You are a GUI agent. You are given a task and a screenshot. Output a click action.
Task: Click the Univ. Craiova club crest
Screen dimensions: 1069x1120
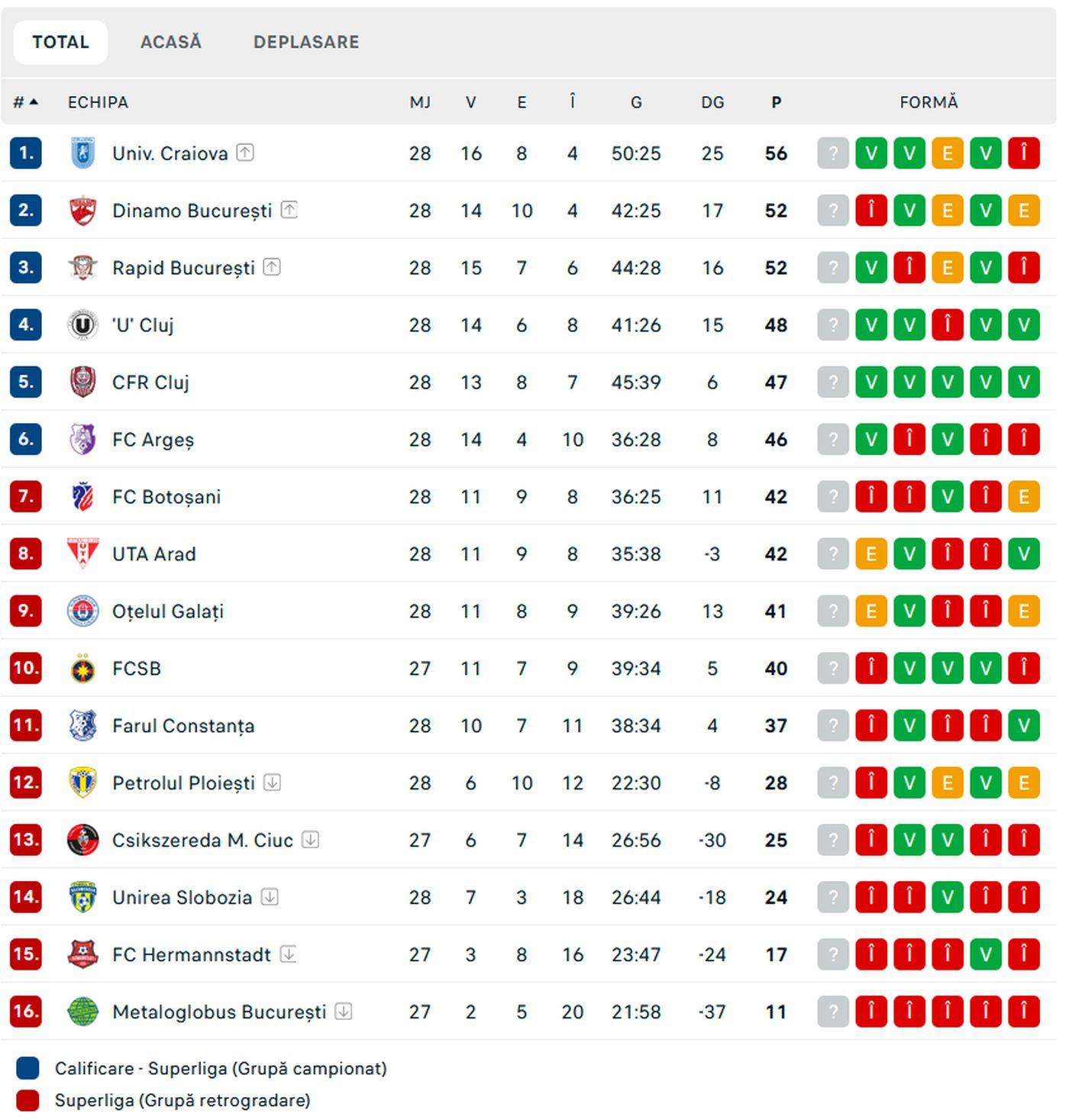[82, 153]
